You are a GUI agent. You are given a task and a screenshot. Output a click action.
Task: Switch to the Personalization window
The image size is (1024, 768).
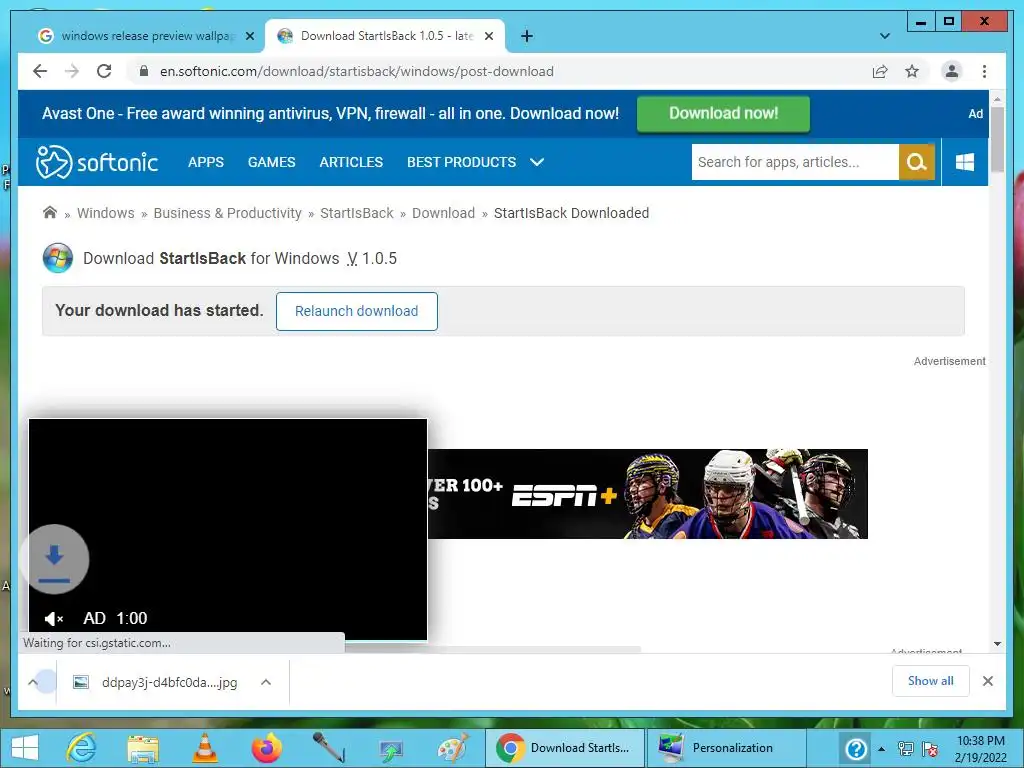click(725, 748)
